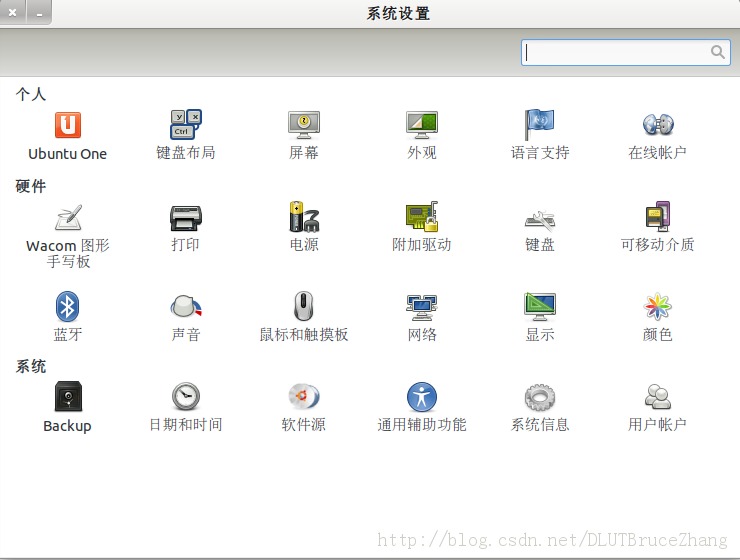Image resolution: width=740 pixels, height=560 pixels.
Task: Open the Backup safe icon
Action: pyautogui.click(x=68, y=396)
